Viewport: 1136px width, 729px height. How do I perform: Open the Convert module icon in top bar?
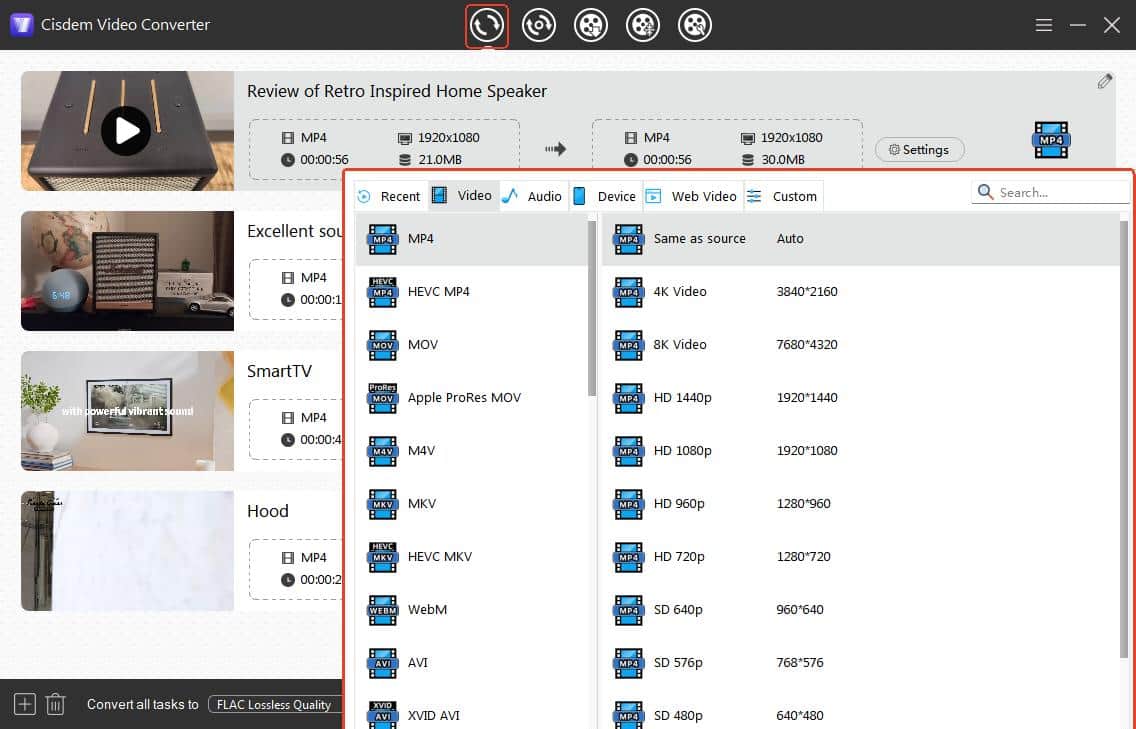[486, 25]
